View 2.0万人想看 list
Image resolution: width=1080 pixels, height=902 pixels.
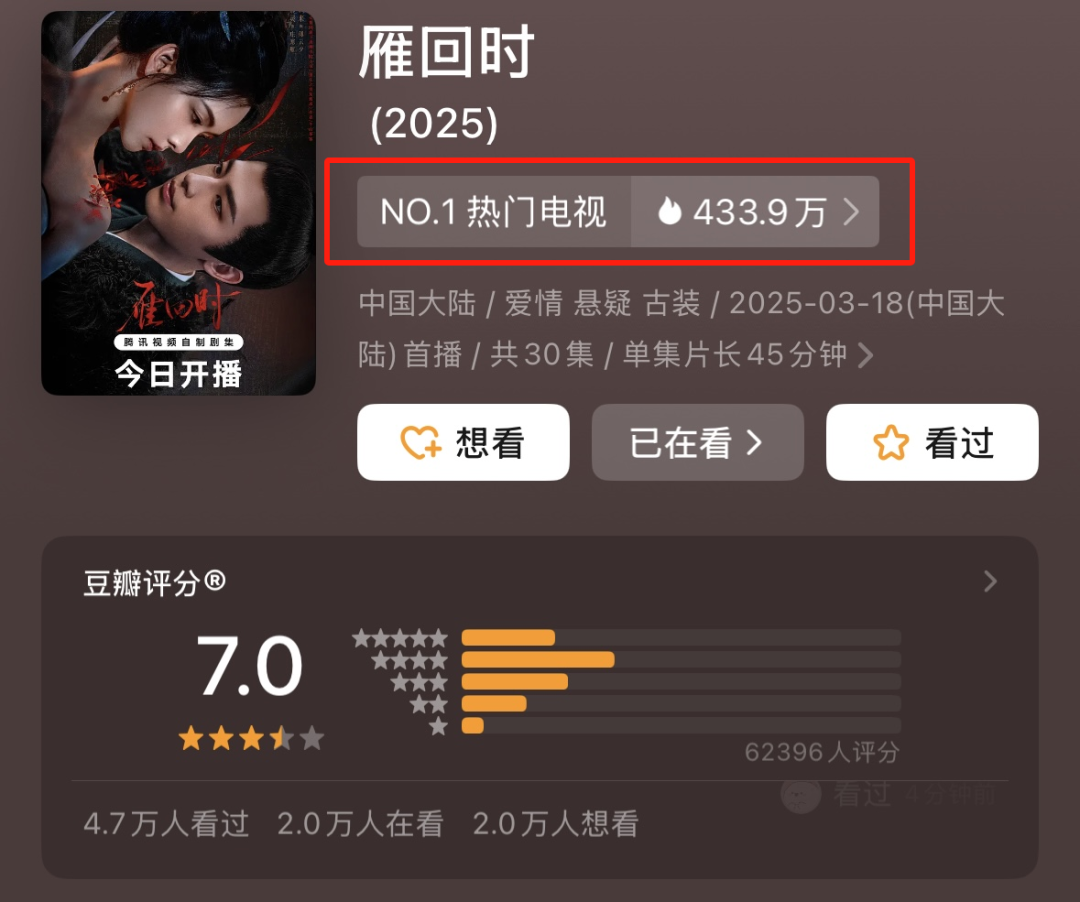click(x=556, y=824)
